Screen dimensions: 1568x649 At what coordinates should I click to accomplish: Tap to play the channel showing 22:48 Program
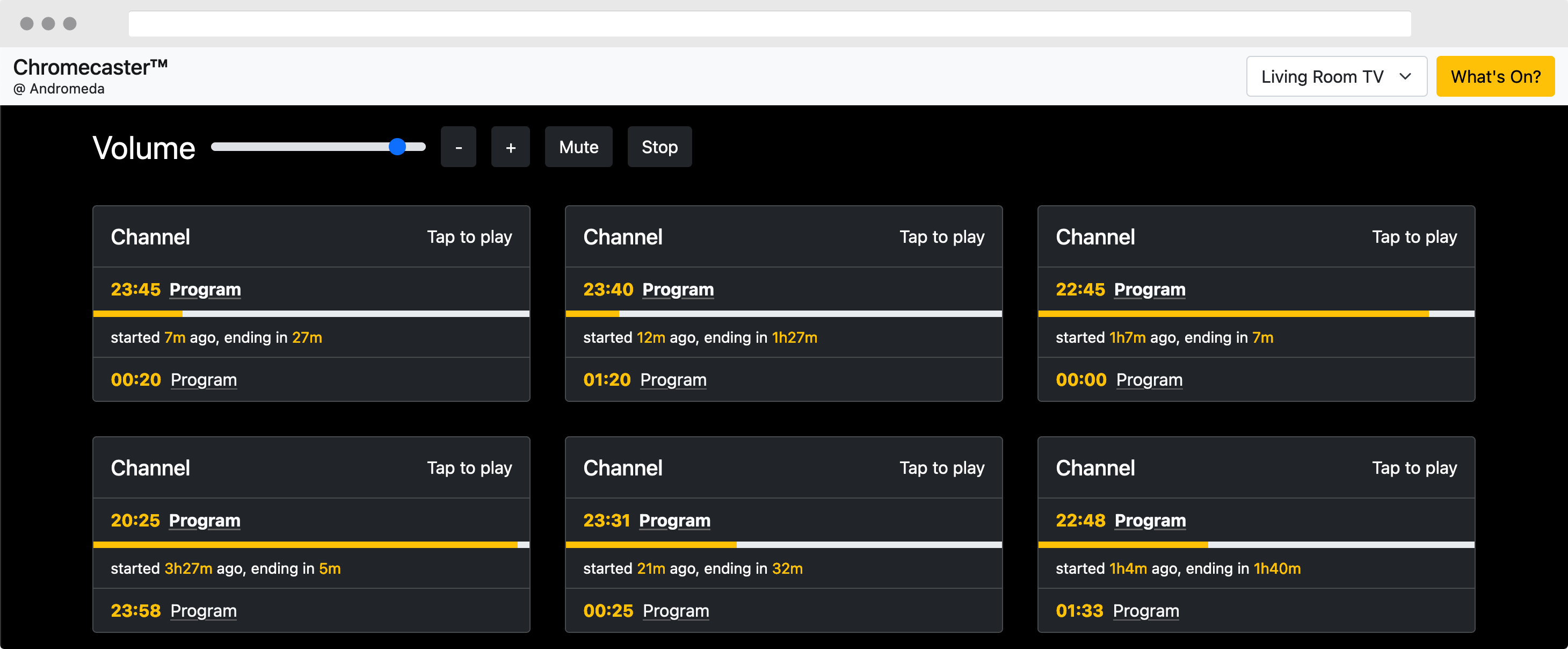click(1414, 467)
